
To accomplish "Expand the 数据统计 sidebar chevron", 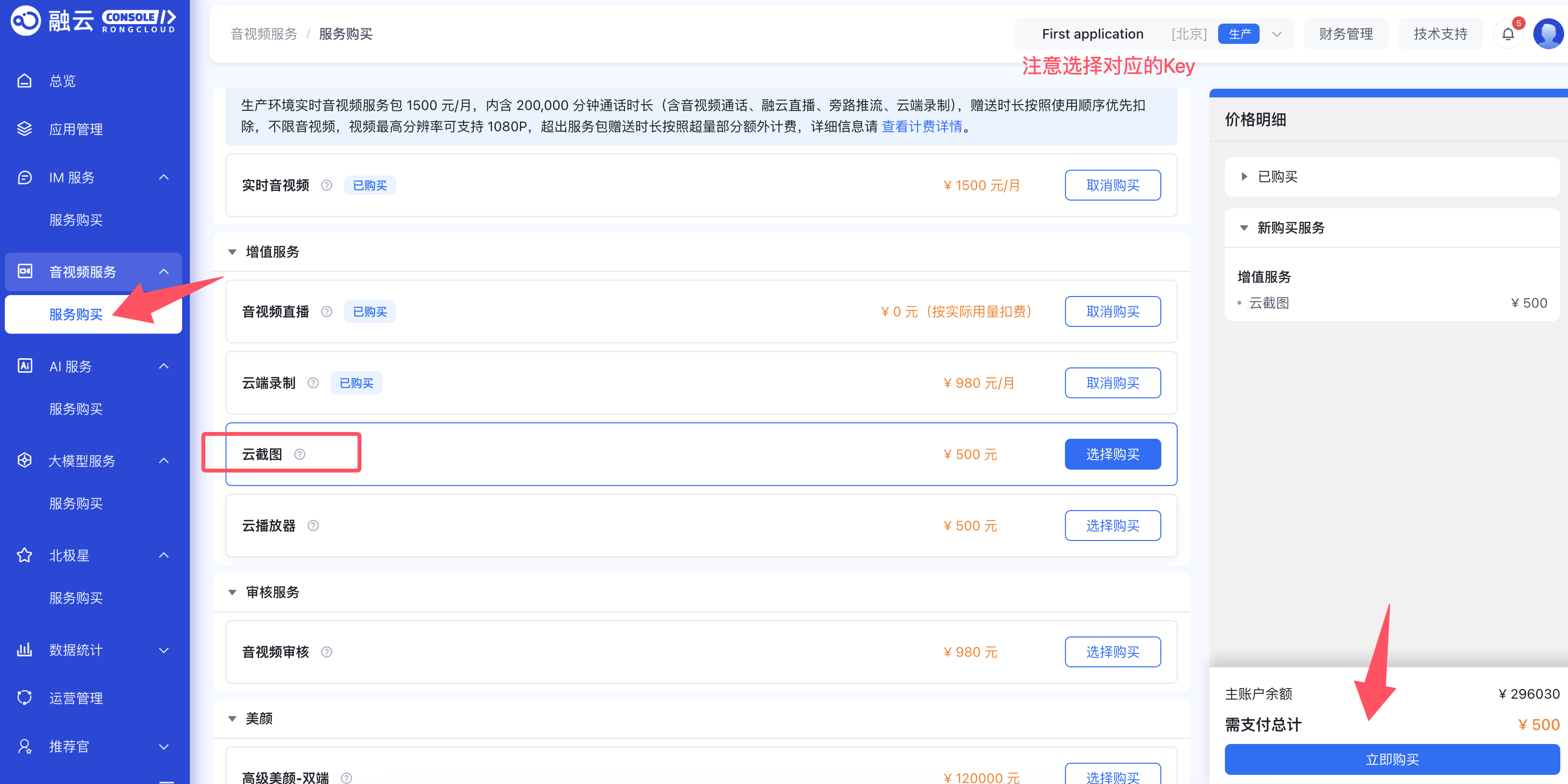I will point(164,650).
